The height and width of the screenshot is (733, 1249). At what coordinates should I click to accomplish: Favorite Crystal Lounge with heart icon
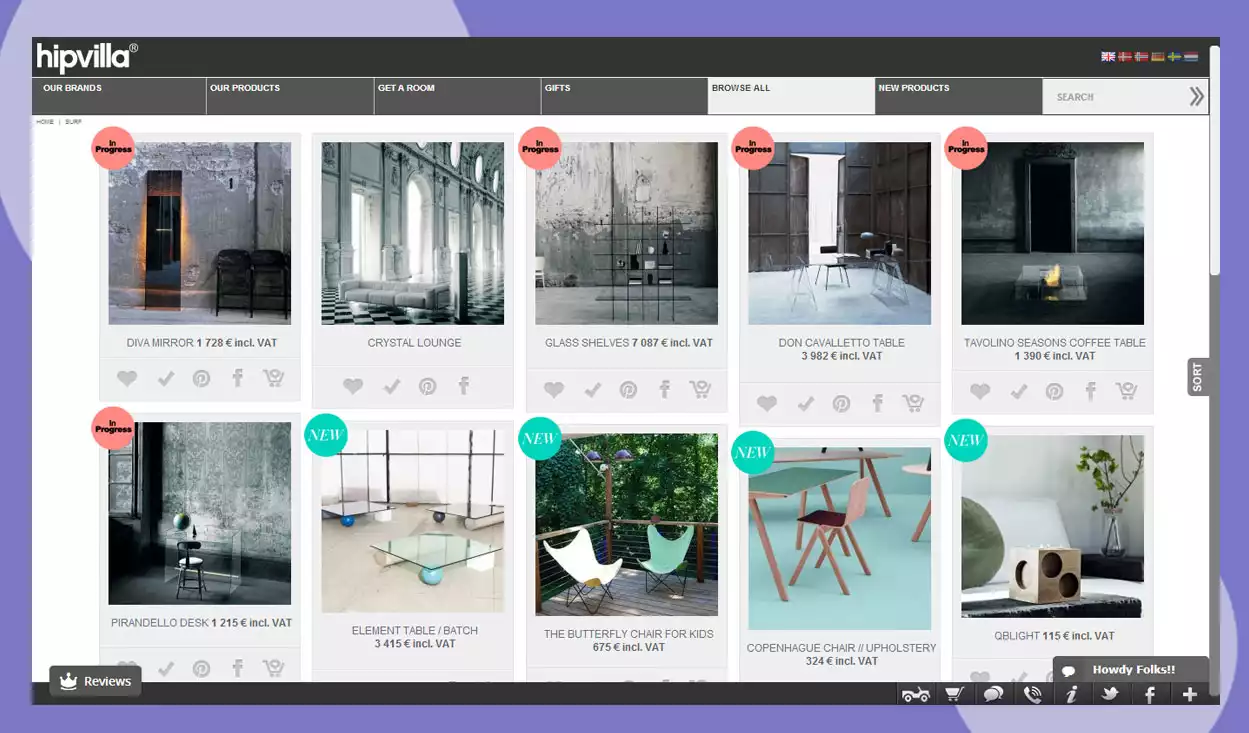click(353, 386)
